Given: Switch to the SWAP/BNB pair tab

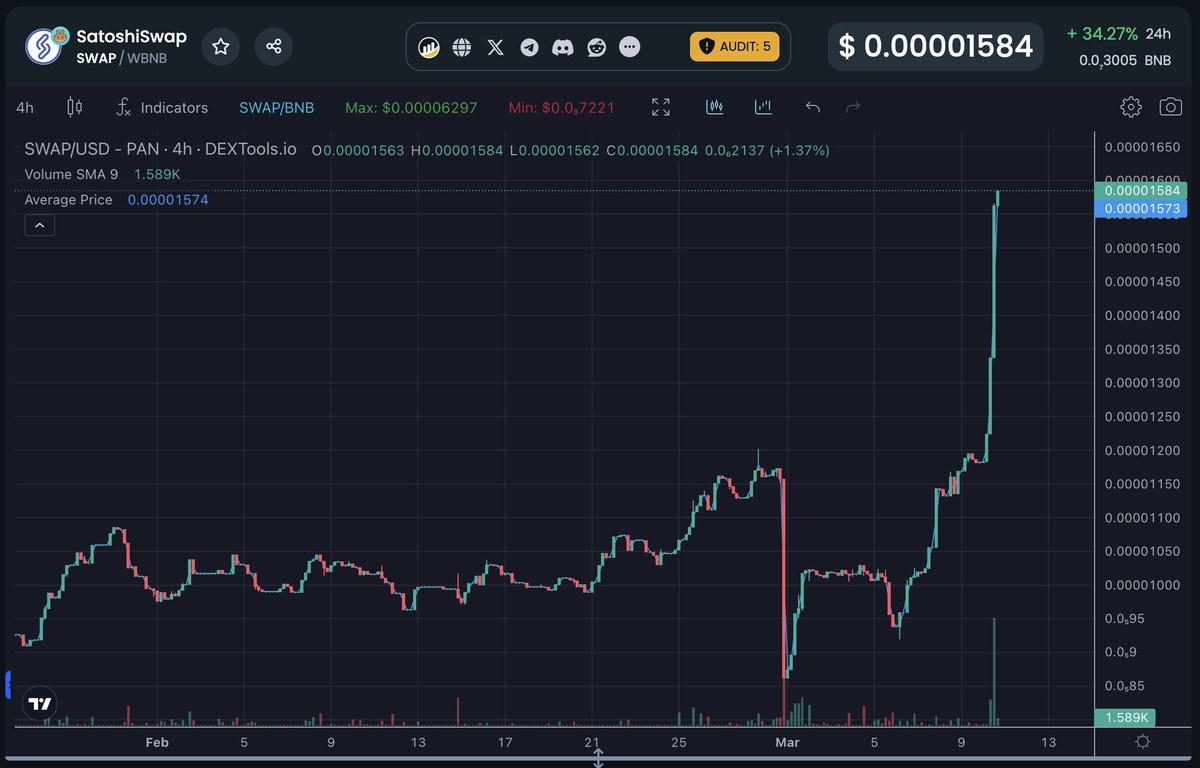Looking at the screenshot, I should click(277, 106).
